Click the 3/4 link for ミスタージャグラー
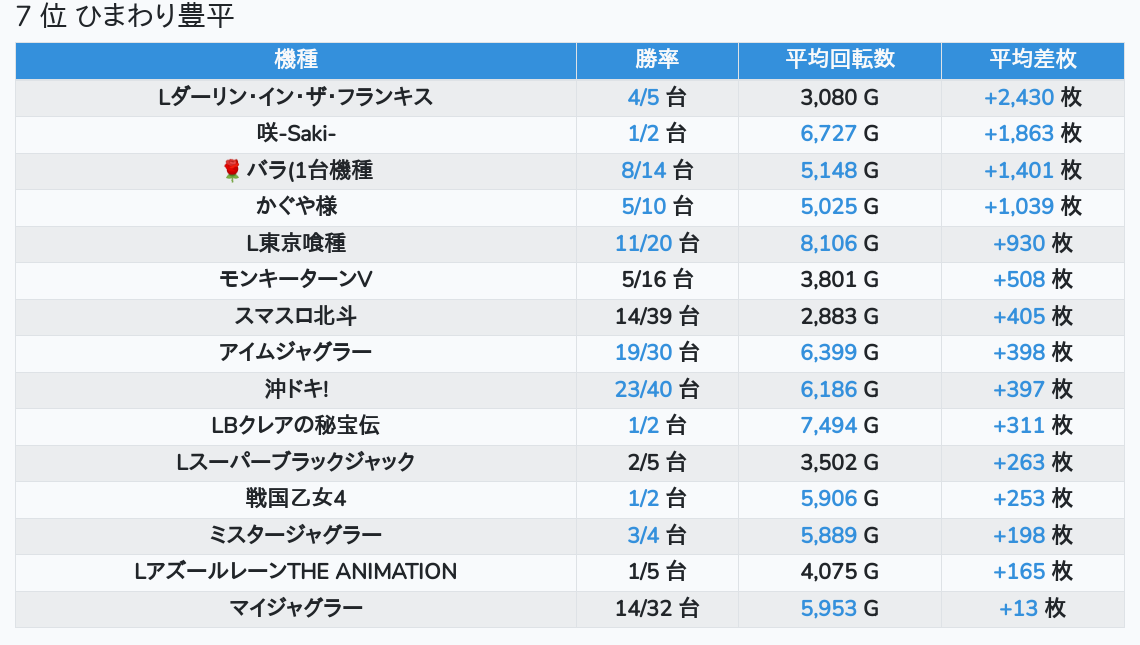 [x=644, y=536]
